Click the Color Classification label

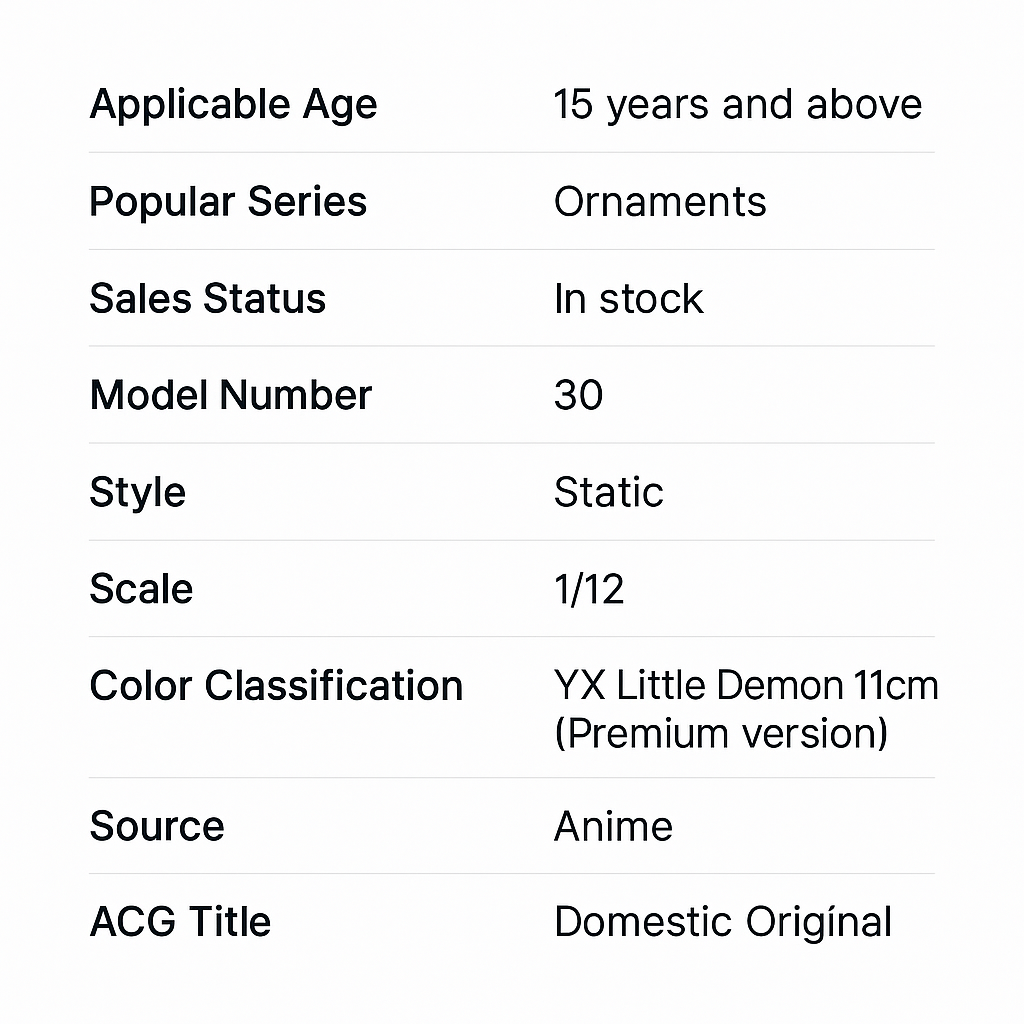pyautogui.click(x=276, y=686)
